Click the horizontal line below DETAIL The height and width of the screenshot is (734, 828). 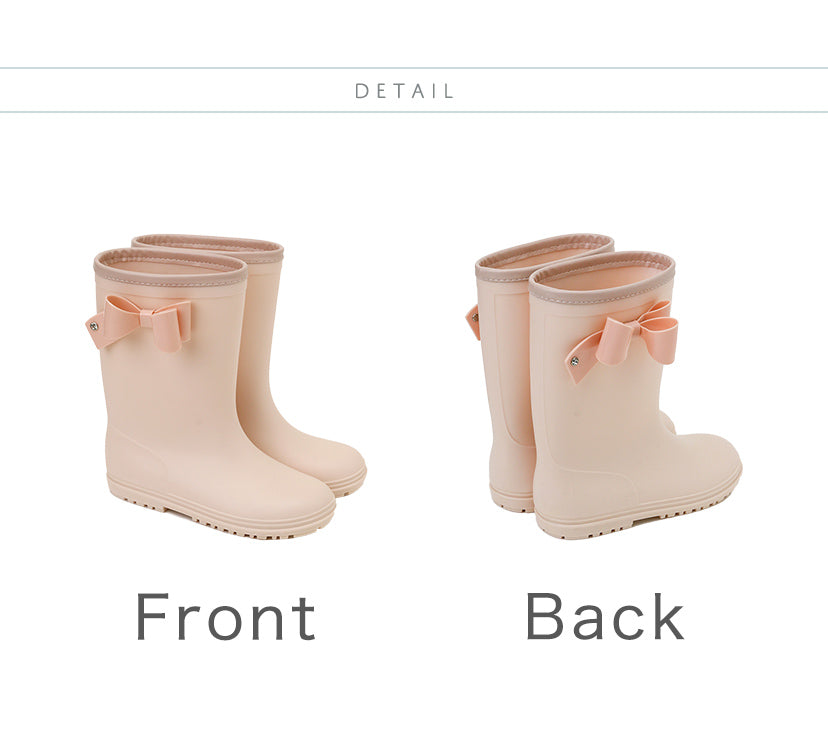[x=414, y=112]
